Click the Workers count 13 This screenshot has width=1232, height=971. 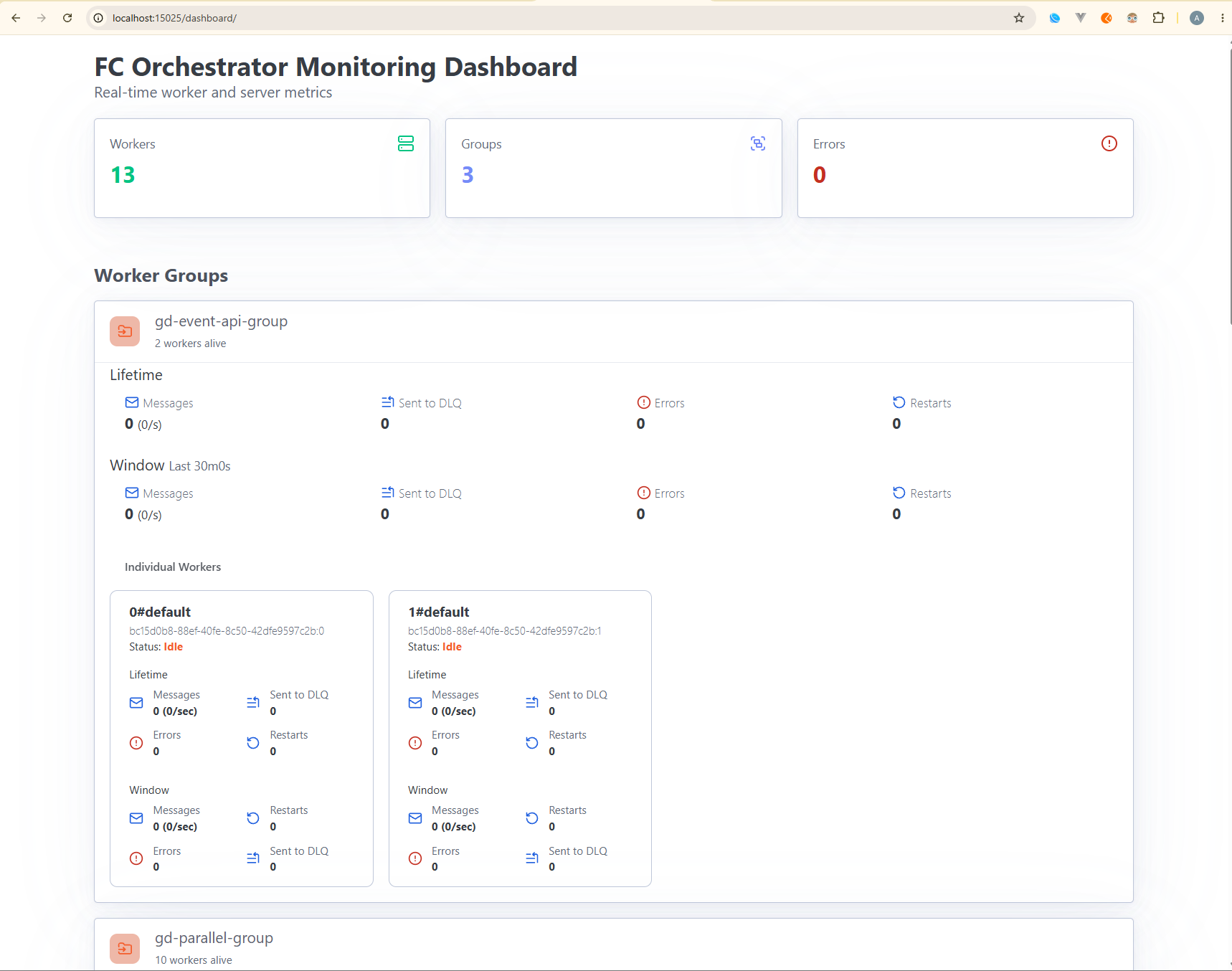[123, 175]
